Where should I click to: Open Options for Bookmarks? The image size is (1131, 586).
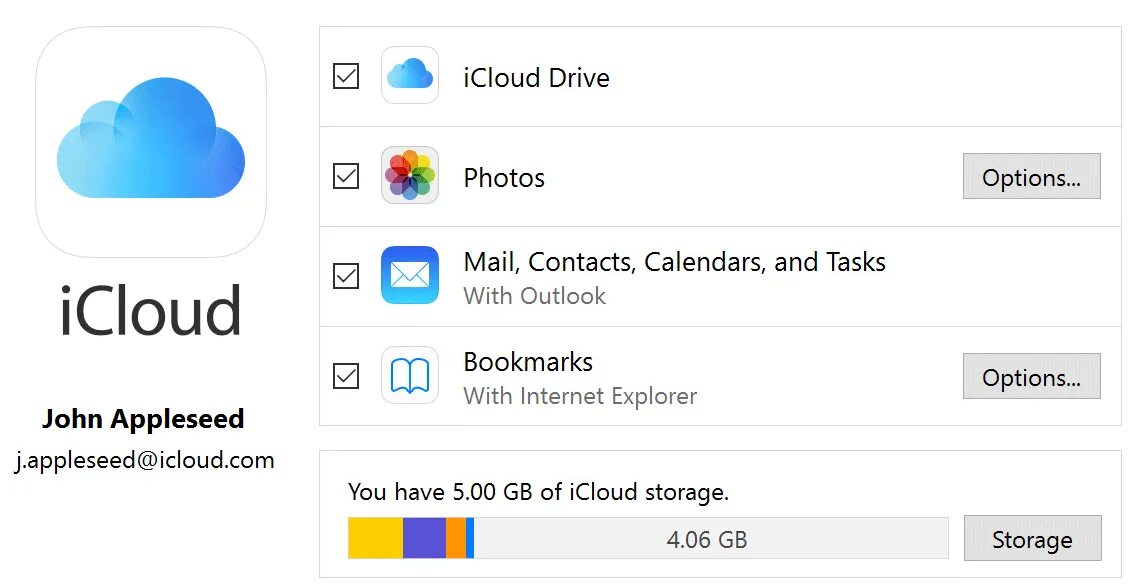coord(1031,377)
